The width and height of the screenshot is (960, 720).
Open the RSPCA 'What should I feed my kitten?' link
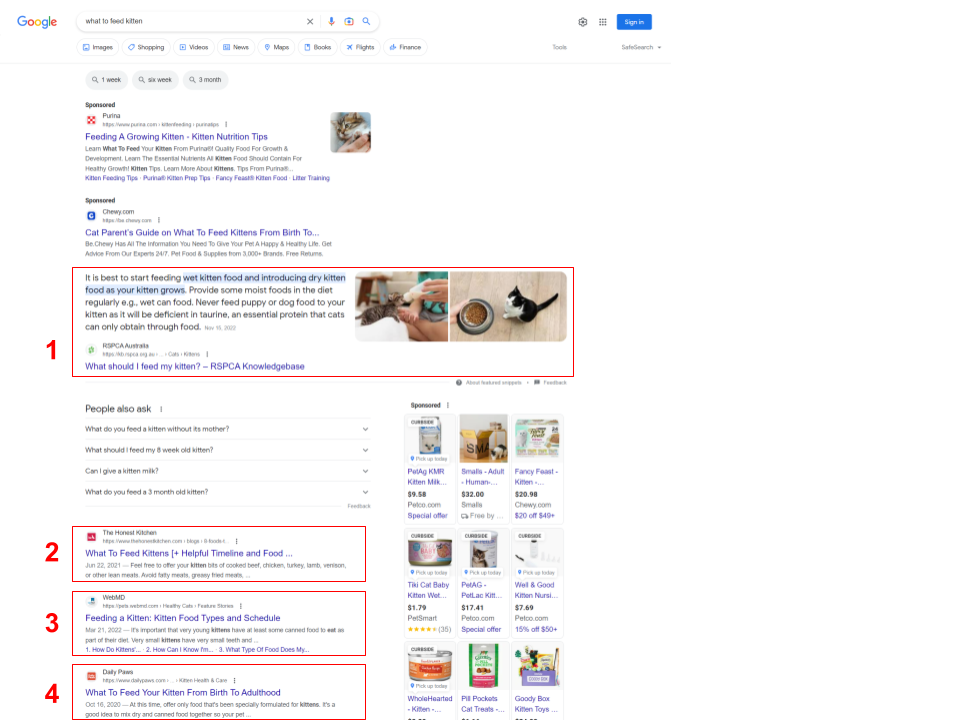pos(197,365)
